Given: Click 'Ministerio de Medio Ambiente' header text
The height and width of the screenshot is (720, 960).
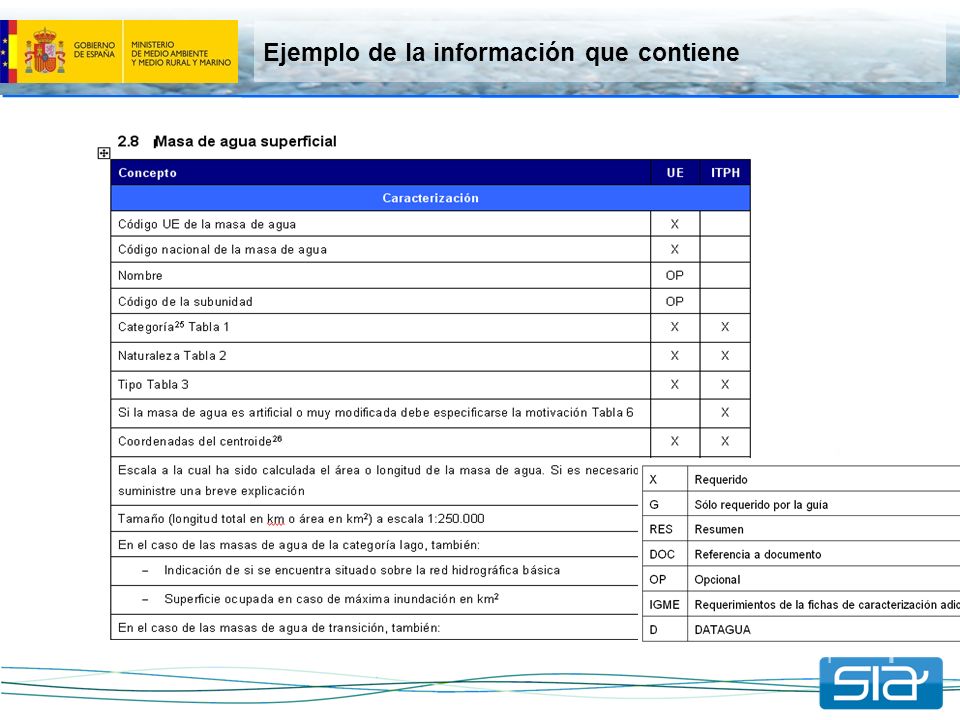Looking at the screenshot, I should click(x=181, y=53).
